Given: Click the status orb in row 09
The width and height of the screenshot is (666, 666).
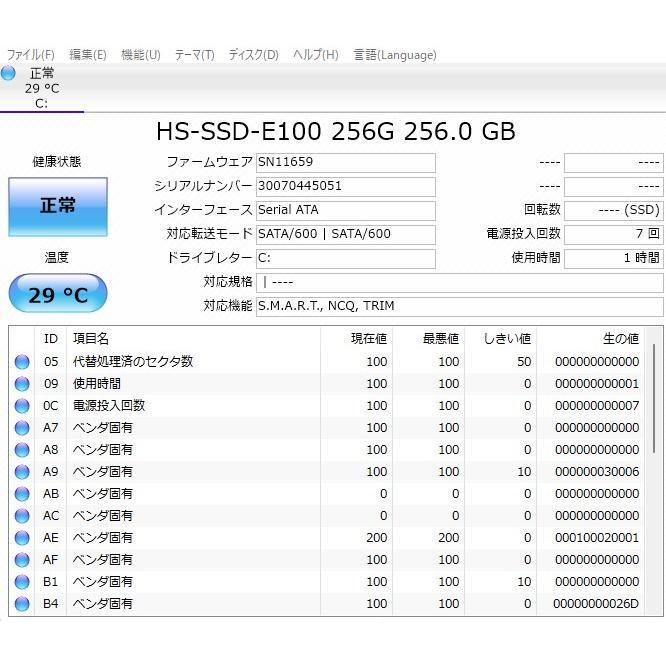Looking at the screenshot, I should click(x=22, y=384).
